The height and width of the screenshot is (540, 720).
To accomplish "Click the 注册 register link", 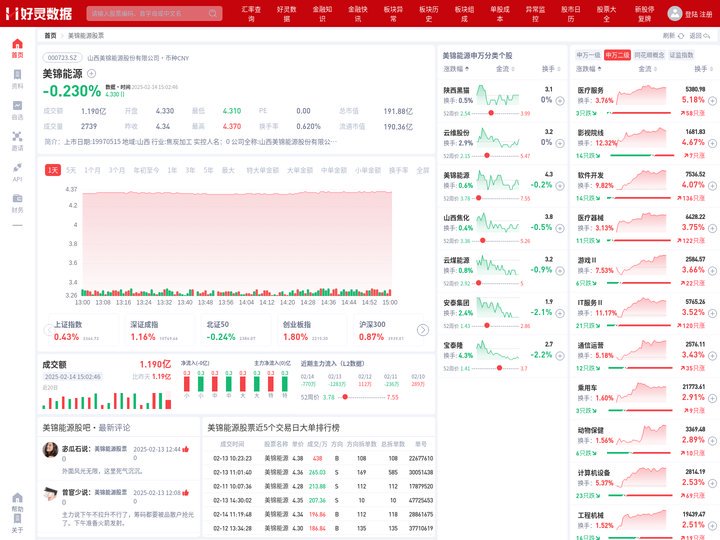I will coord(705,14).
